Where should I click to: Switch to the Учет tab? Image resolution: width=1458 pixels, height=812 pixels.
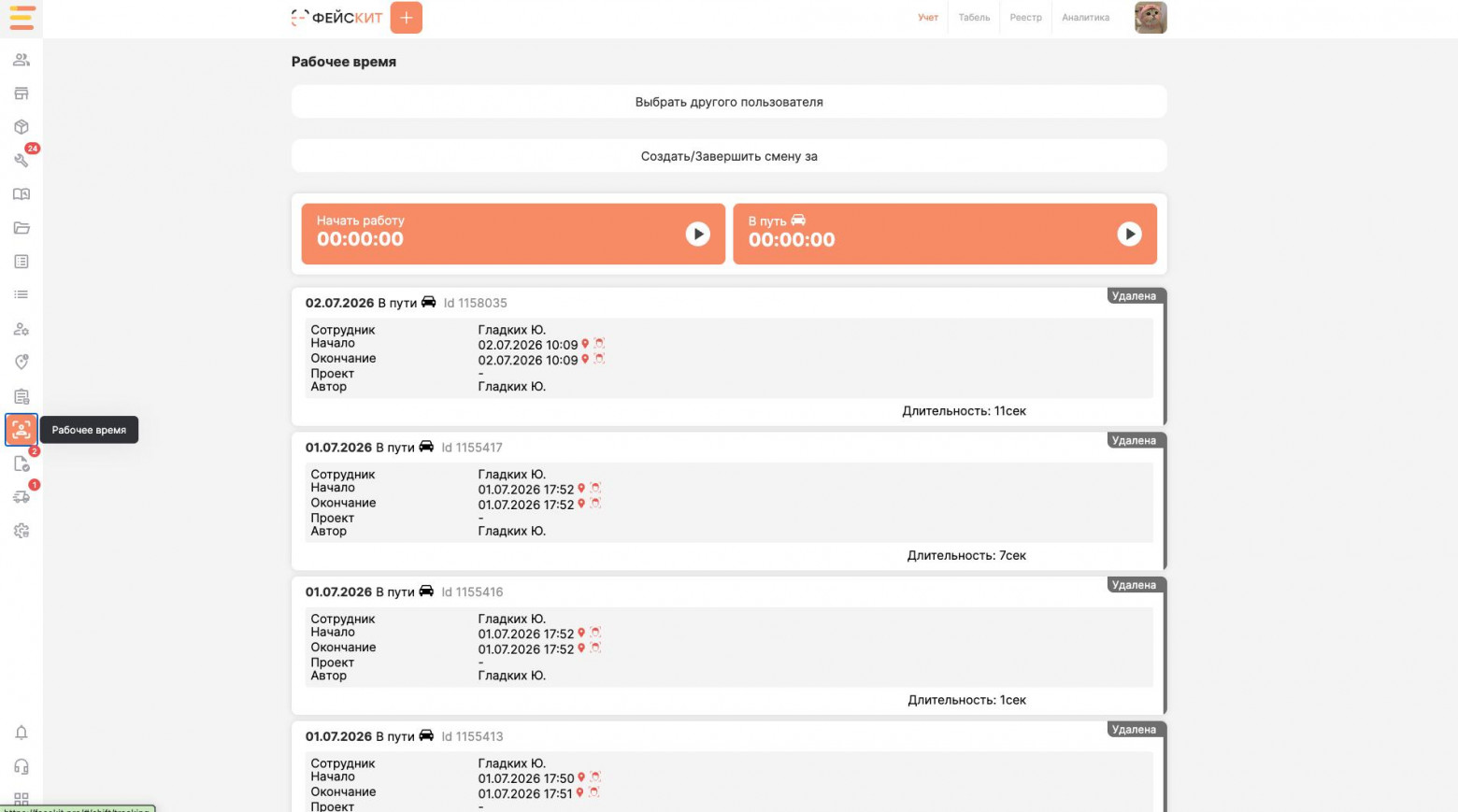click(928, 18)
